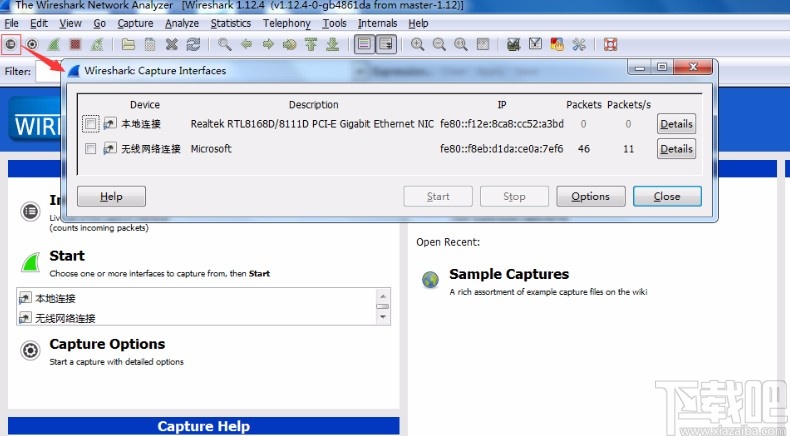Click interface list scroll down arrow

click(383, 317)
